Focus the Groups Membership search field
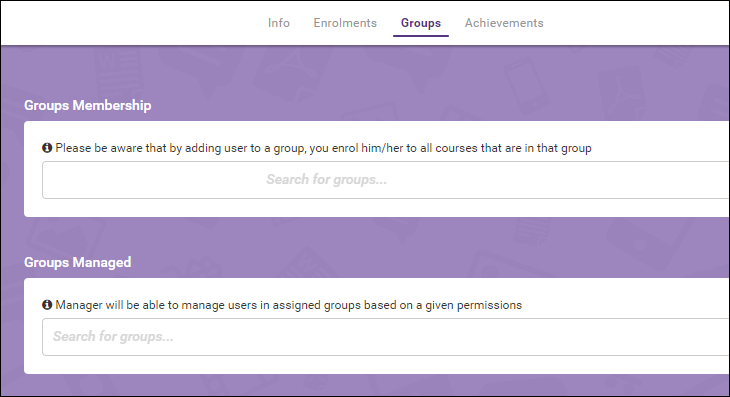This screenshot has height=397, width=730. (385, 180)
